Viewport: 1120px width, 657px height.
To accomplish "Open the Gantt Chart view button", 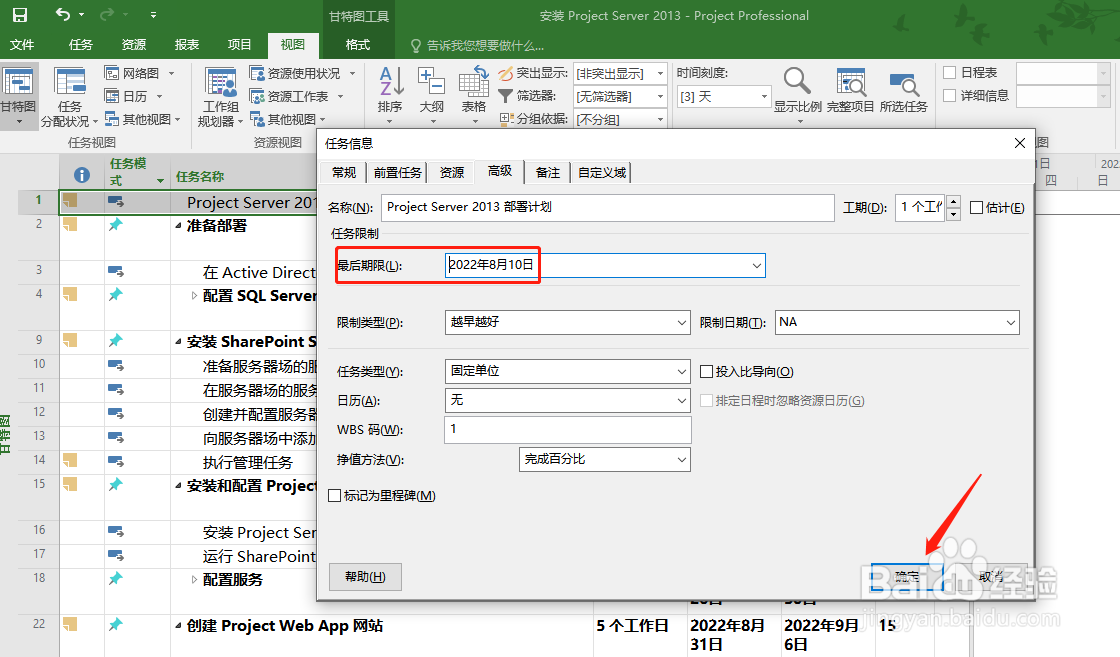I will click(x=18, y=96).
